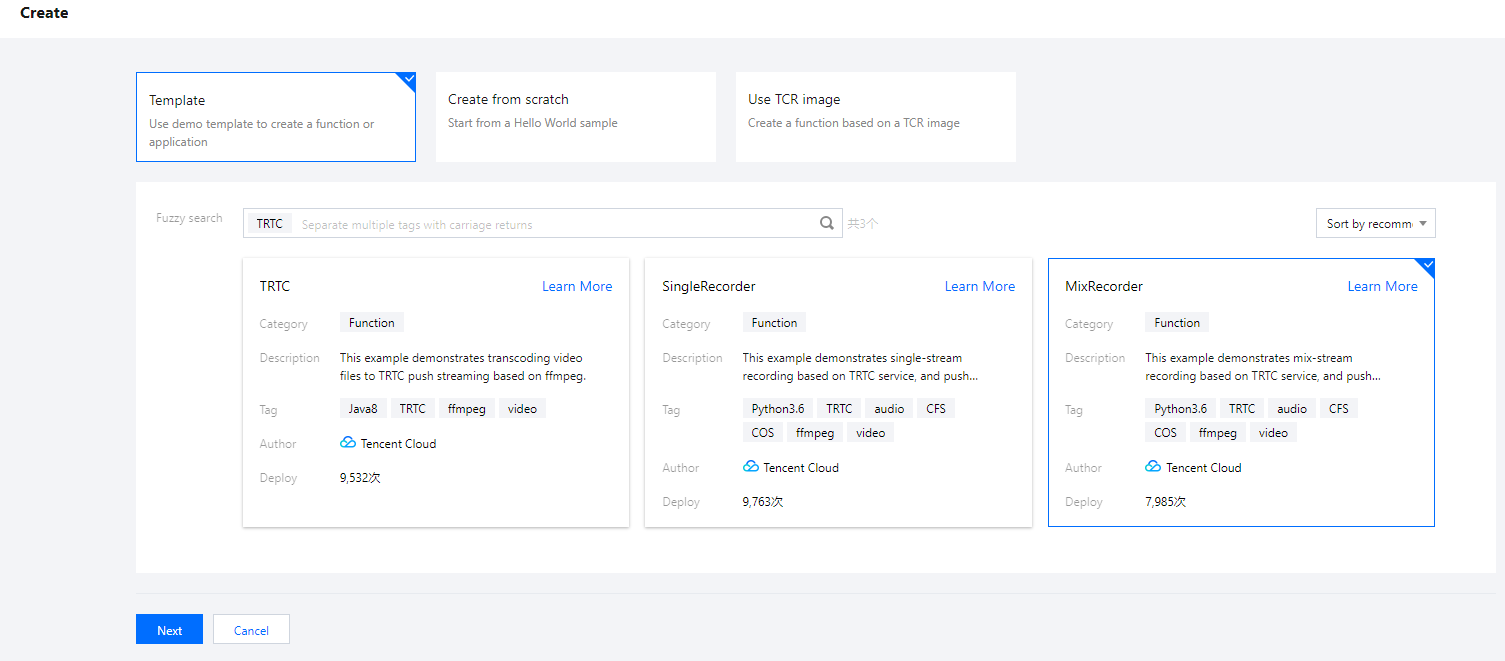Click Tencent Cloud logo in TRTC card
Viewport: 1505px width, 661px height.
click(x=348, y=443)
